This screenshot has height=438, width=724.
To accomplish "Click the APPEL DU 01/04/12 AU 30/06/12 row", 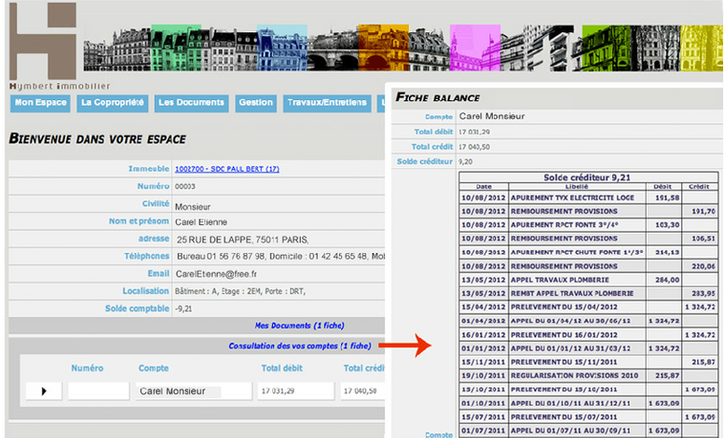I will 589,321.
